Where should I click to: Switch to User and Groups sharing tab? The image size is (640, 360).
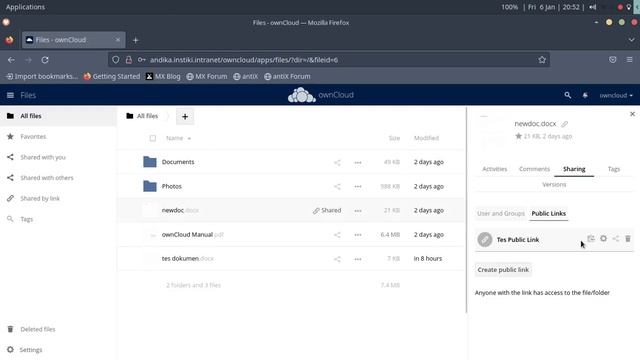(x=501, y=213)
